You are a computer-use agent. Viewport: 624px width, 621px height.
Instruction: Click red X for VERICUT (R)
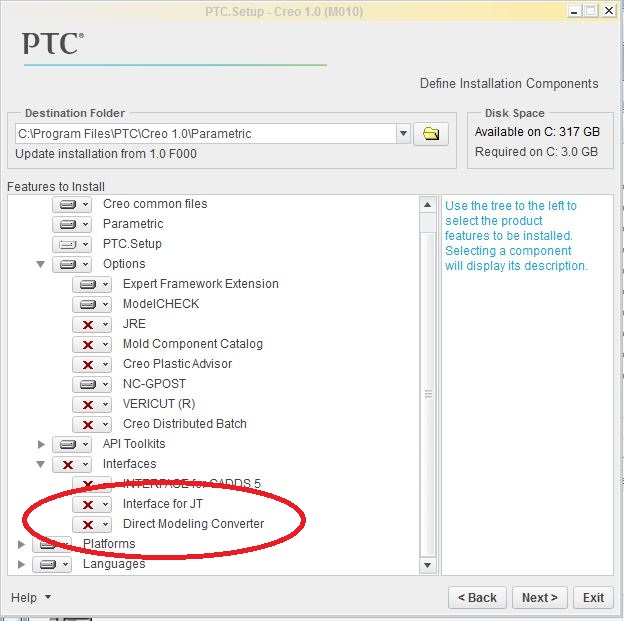[x=88, y=404]
